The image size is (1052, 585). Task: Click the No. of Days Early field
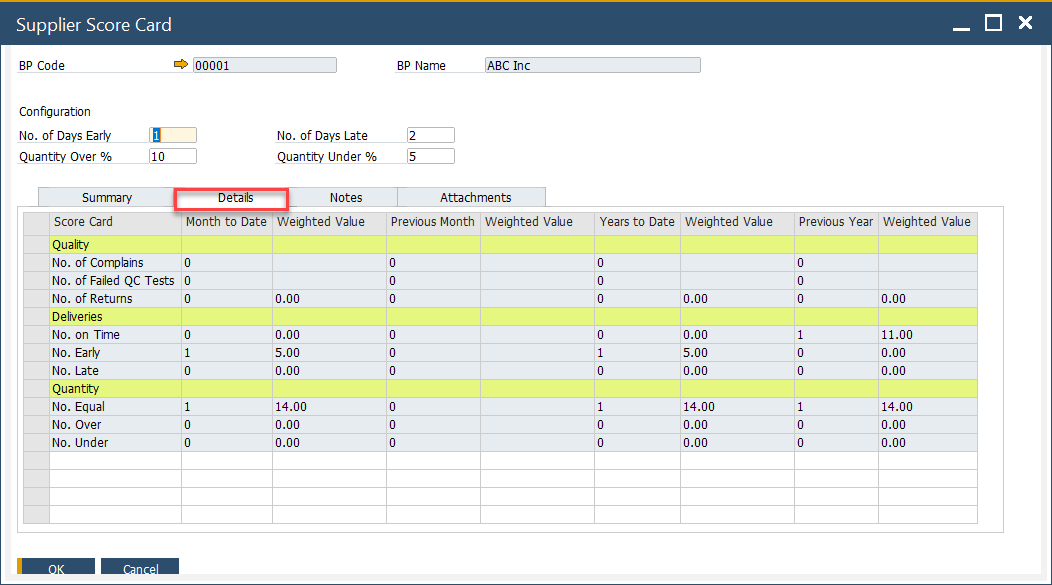[172, 134]
